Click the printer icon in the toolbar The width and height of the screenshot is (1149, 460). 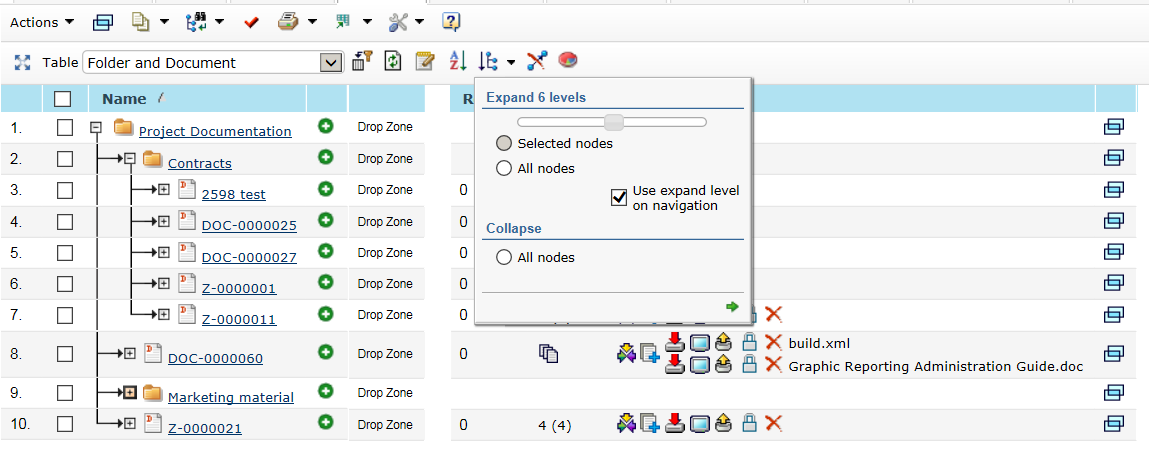click(x=288, y=21)
